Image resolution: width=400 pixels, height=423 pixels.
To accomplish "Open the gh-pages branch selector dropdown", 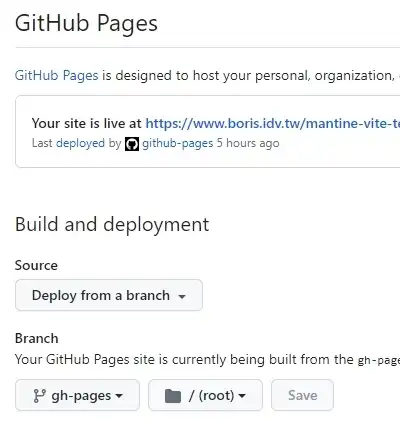I will click(x=77, y=395).
